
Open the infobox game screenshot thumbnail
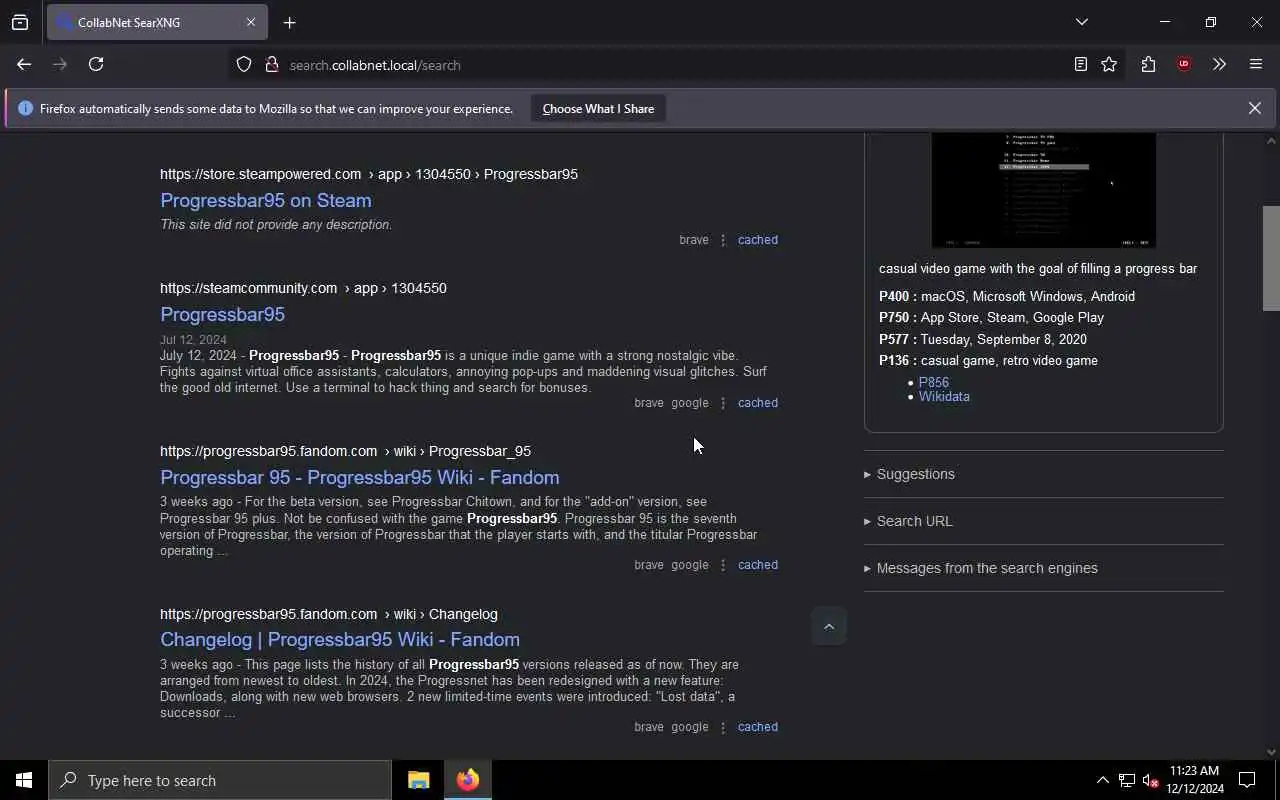pos(1043,190)
